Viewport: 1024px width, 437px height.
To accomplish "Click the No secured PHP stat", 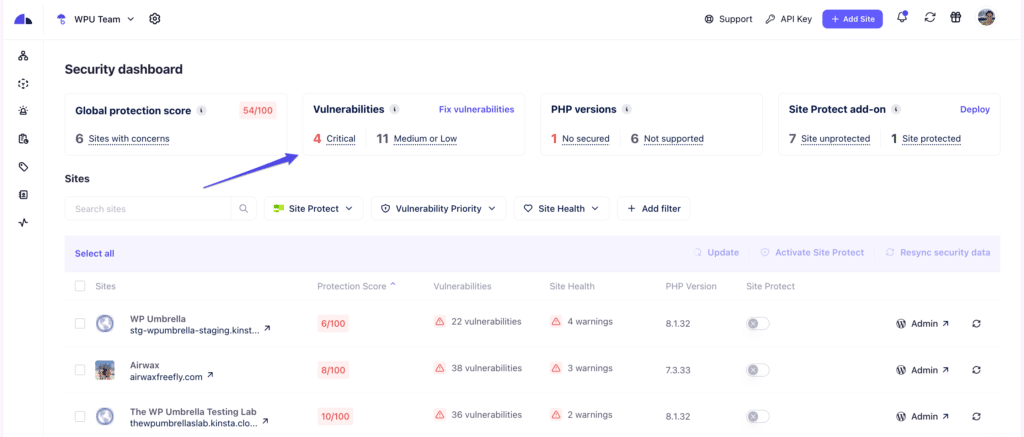I will pos(580,138).
